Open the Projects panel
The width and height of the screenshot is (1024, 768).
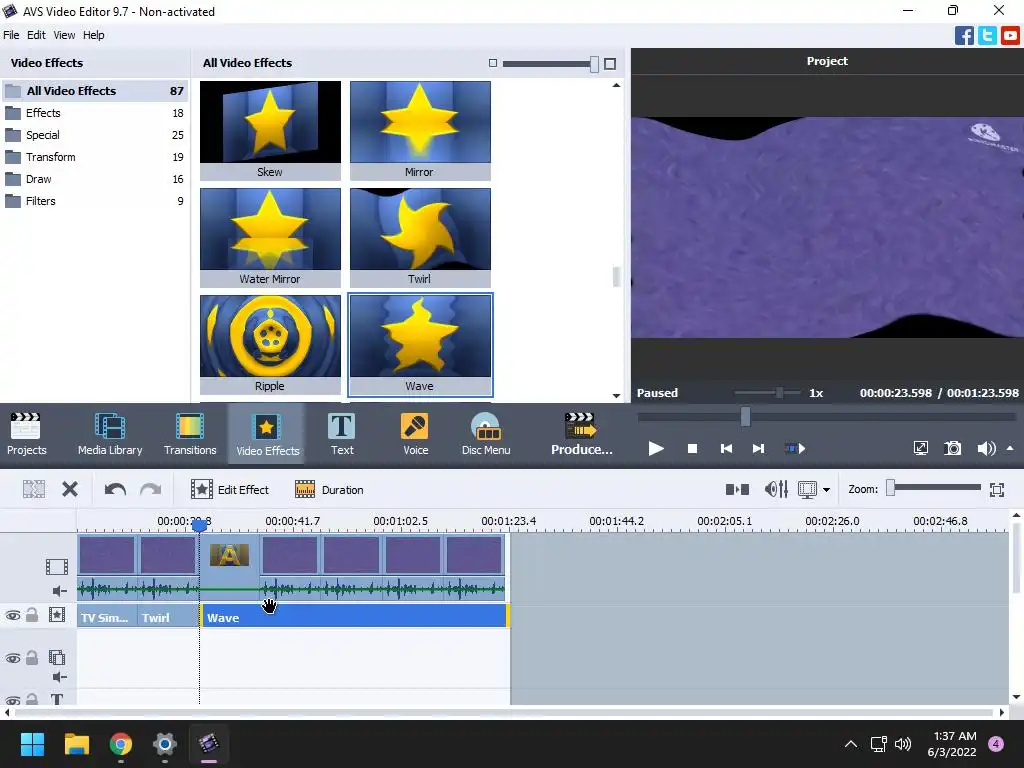[x=27, y=434]
